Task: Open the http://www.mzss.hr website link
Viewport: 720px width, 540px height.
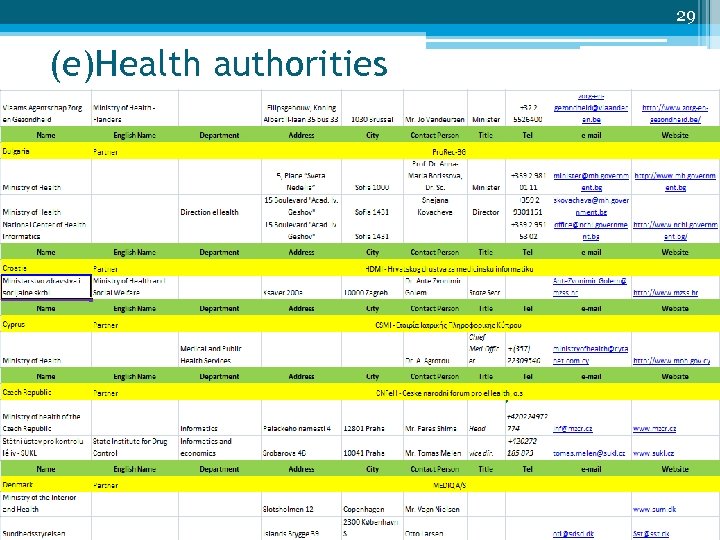Action: (x=665, y=292)
